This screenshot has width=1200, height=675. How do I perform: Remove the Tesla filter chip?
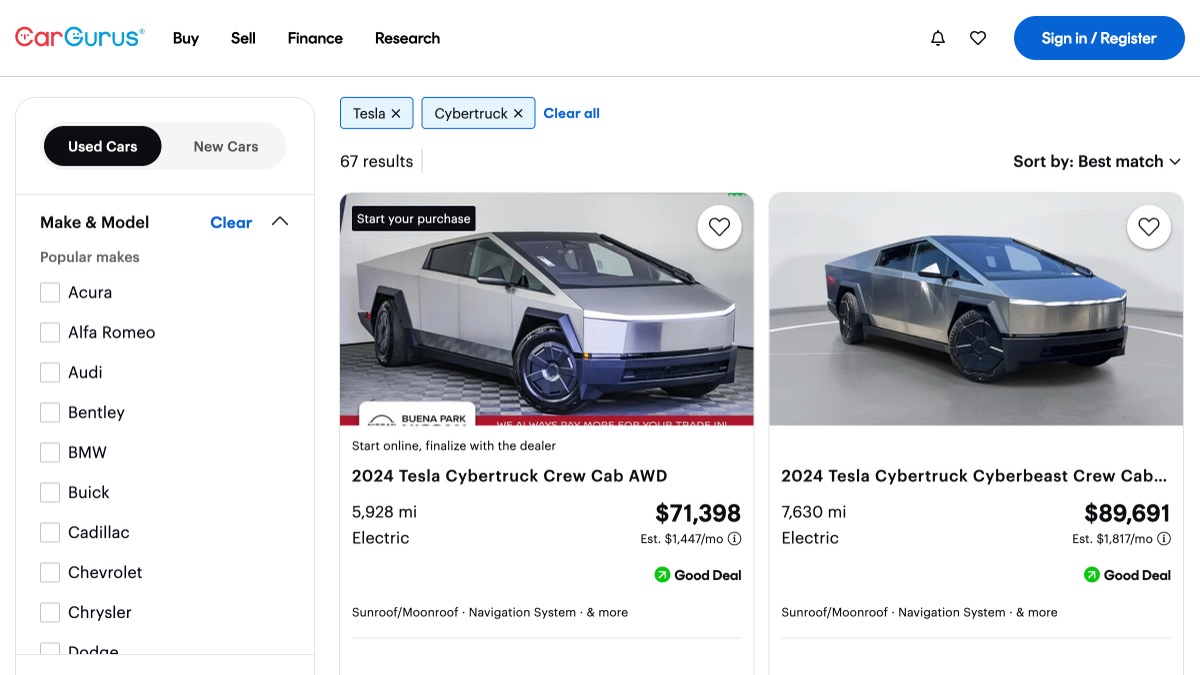pos(396,114)
